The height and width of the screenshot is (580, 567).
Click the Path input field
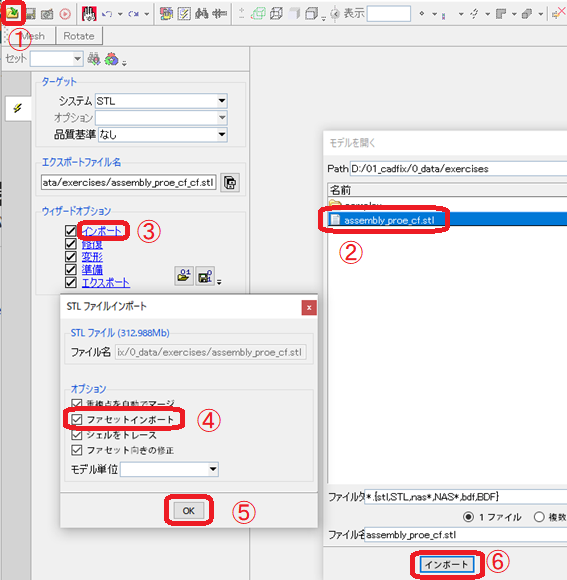pos(458,169)
